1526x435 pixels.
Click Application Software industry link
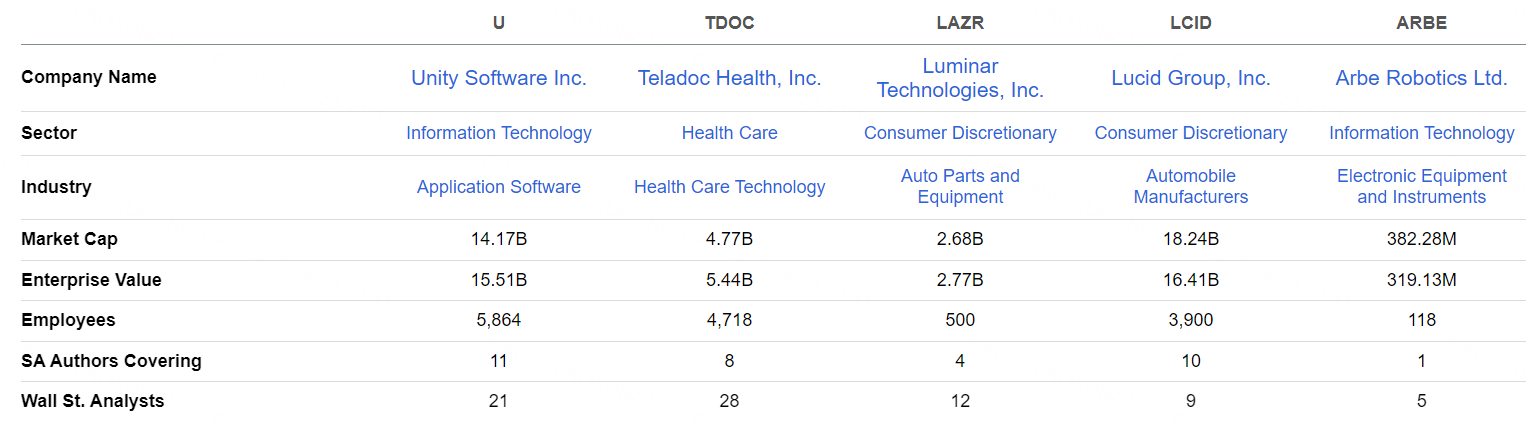coord(498,187)
